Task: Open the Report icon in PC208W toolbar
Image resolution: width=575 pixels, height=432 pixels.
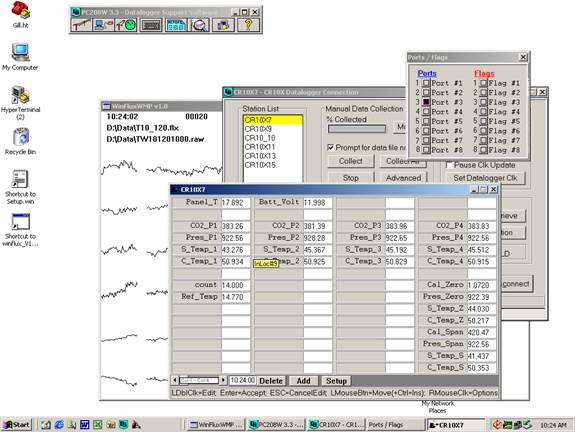Action: pos(176,25)
